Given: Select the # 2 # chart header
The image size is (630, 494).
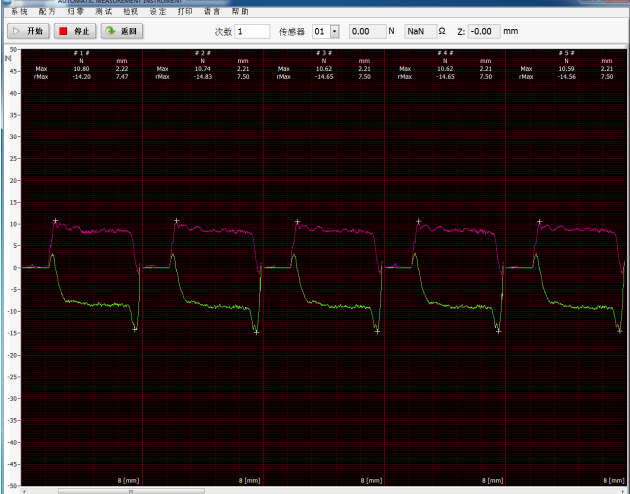Looking at the screenshot, I should 203,53.
